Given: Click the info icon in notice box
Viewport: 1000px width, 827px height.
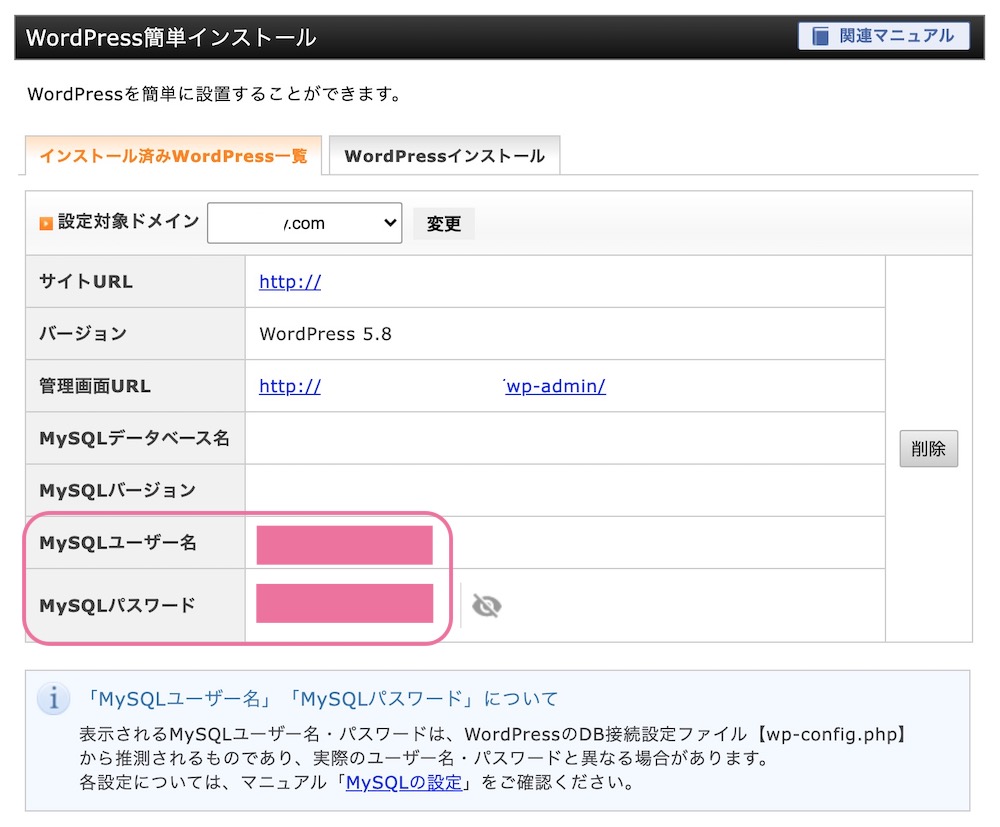Looking at the screenshot, I should click(54, 698).
